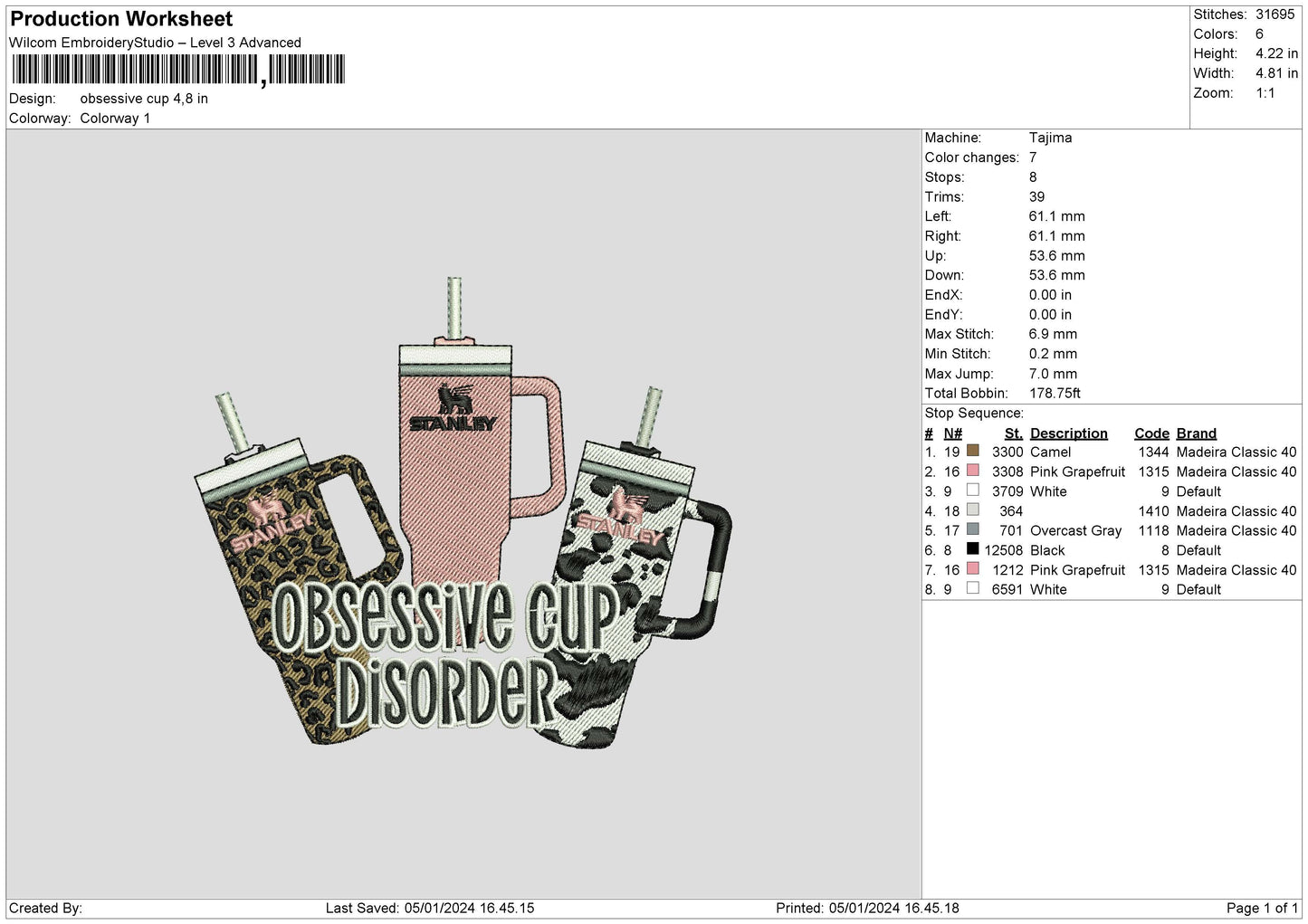The image size is (1308, 924).
Task: Click the Pink Grapefruit swatch in row 7
Action: pyautogui.click(x=973, y=569)
